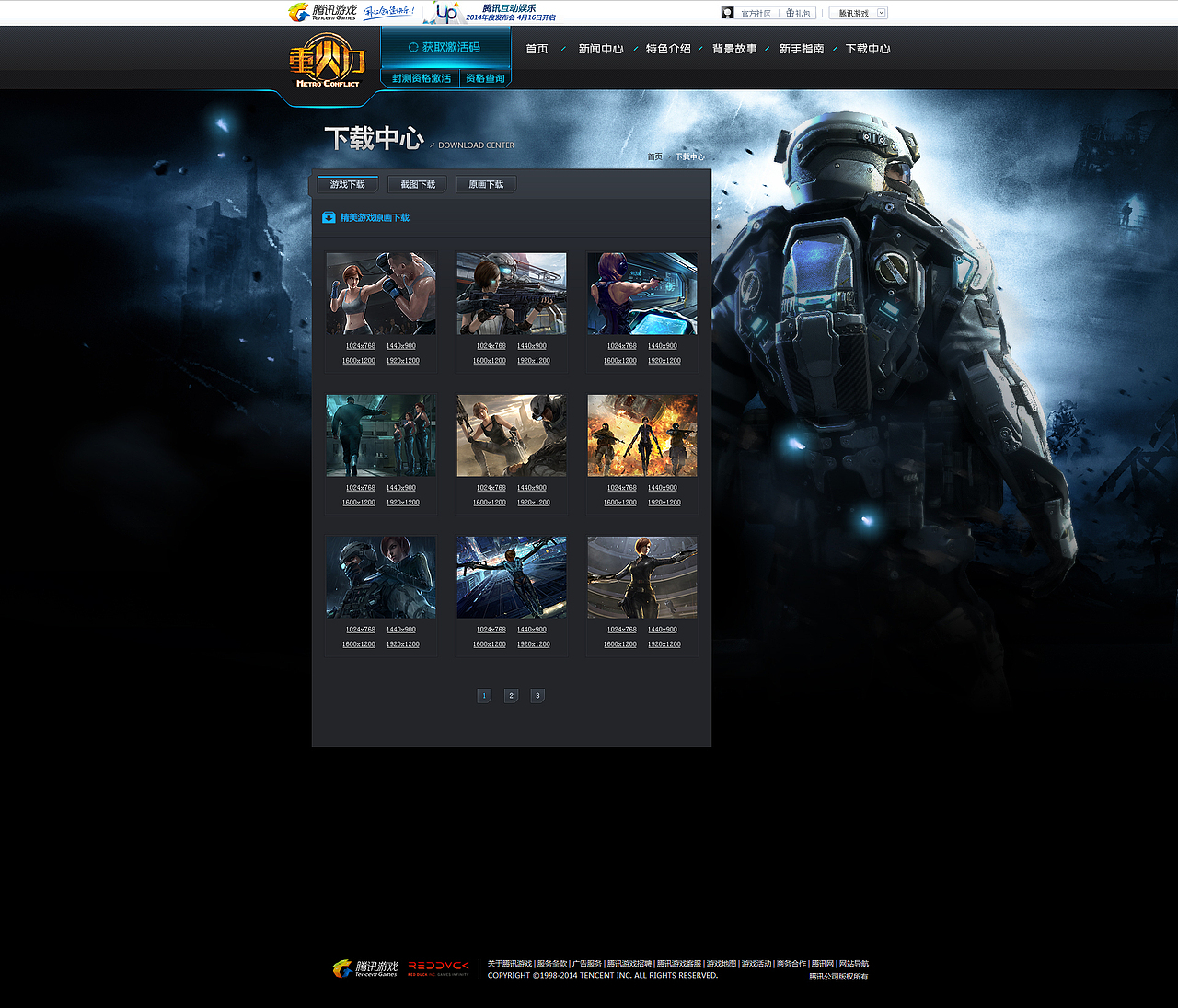Open 下载中心 in the main navigation

tap(868, 49)
